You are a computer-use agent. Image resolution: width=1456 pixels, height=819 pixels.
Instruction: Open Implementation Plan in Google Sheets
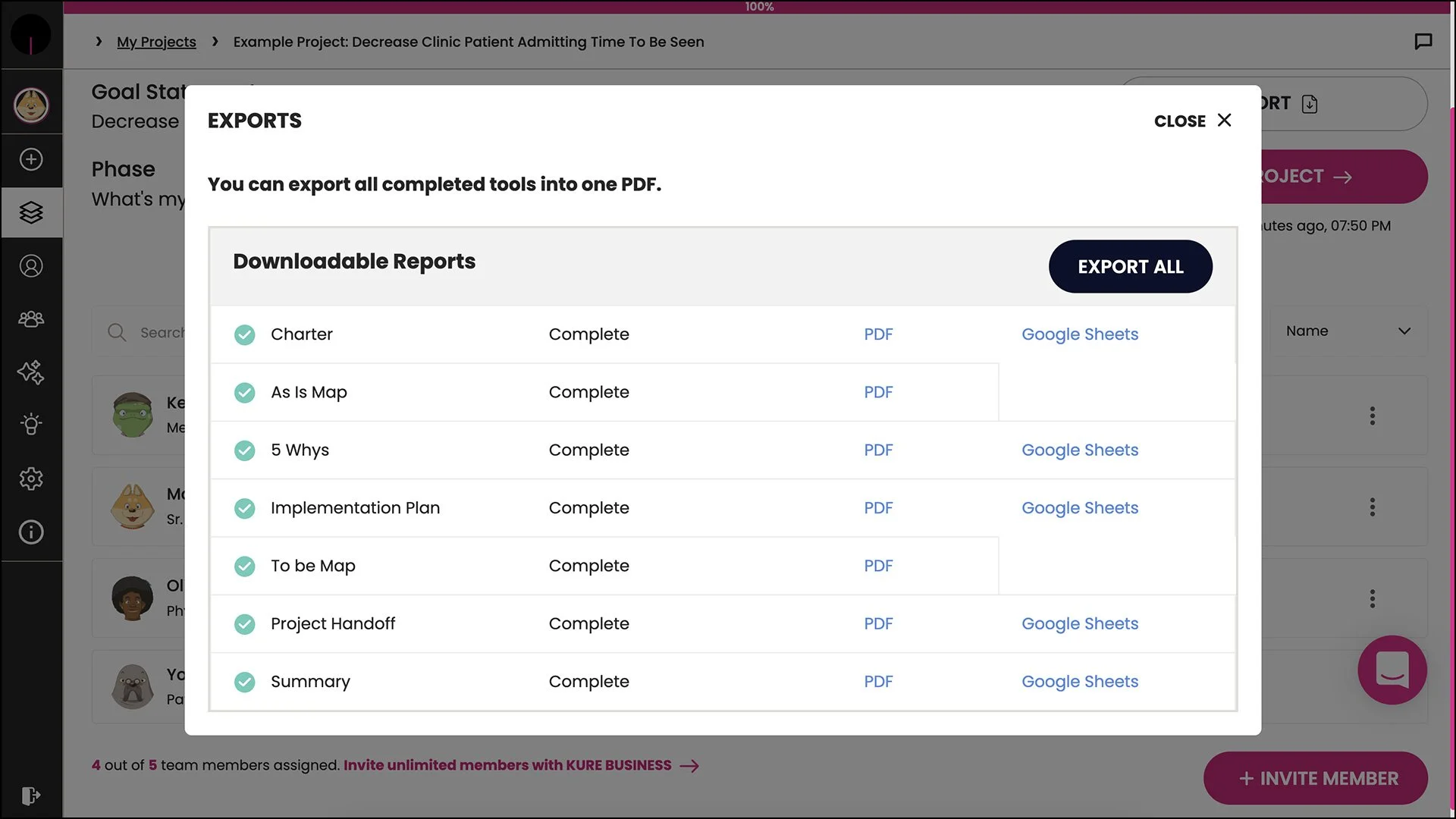[x=1079, y=508]
